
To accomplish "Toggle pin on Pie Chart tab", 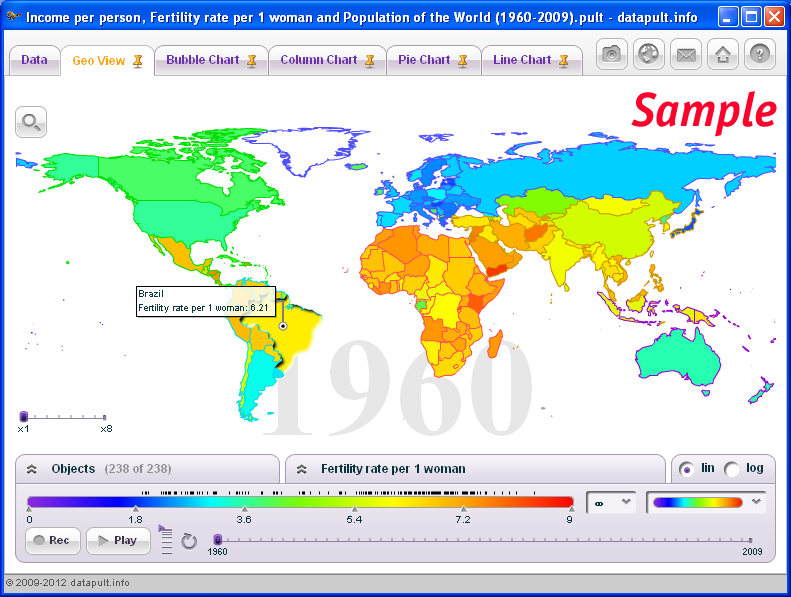I will [463, 61].
